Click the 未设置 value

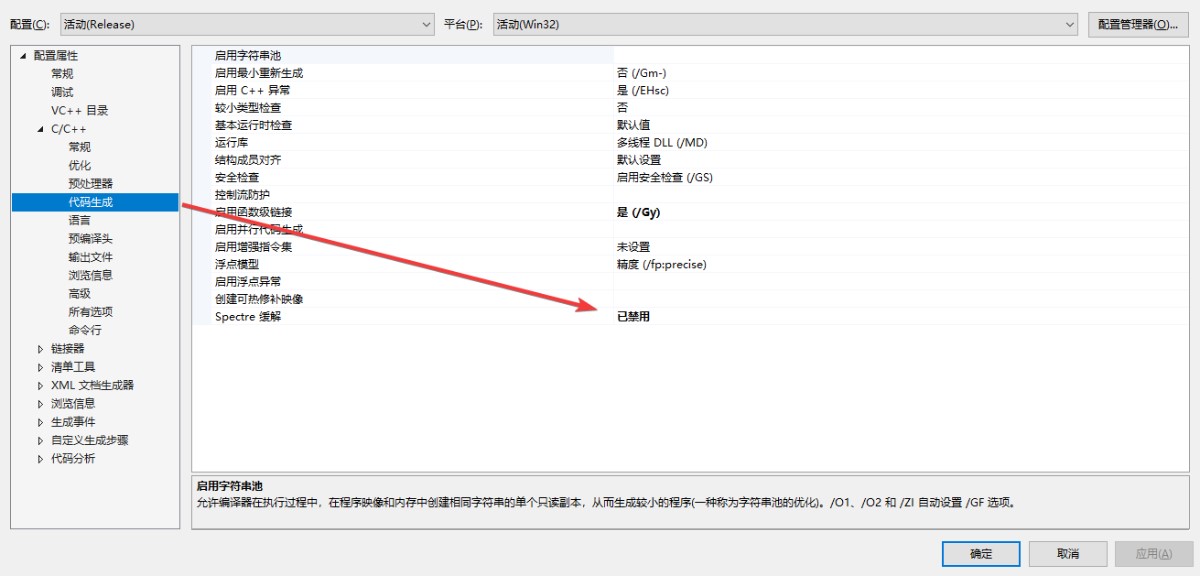(633, 247)
